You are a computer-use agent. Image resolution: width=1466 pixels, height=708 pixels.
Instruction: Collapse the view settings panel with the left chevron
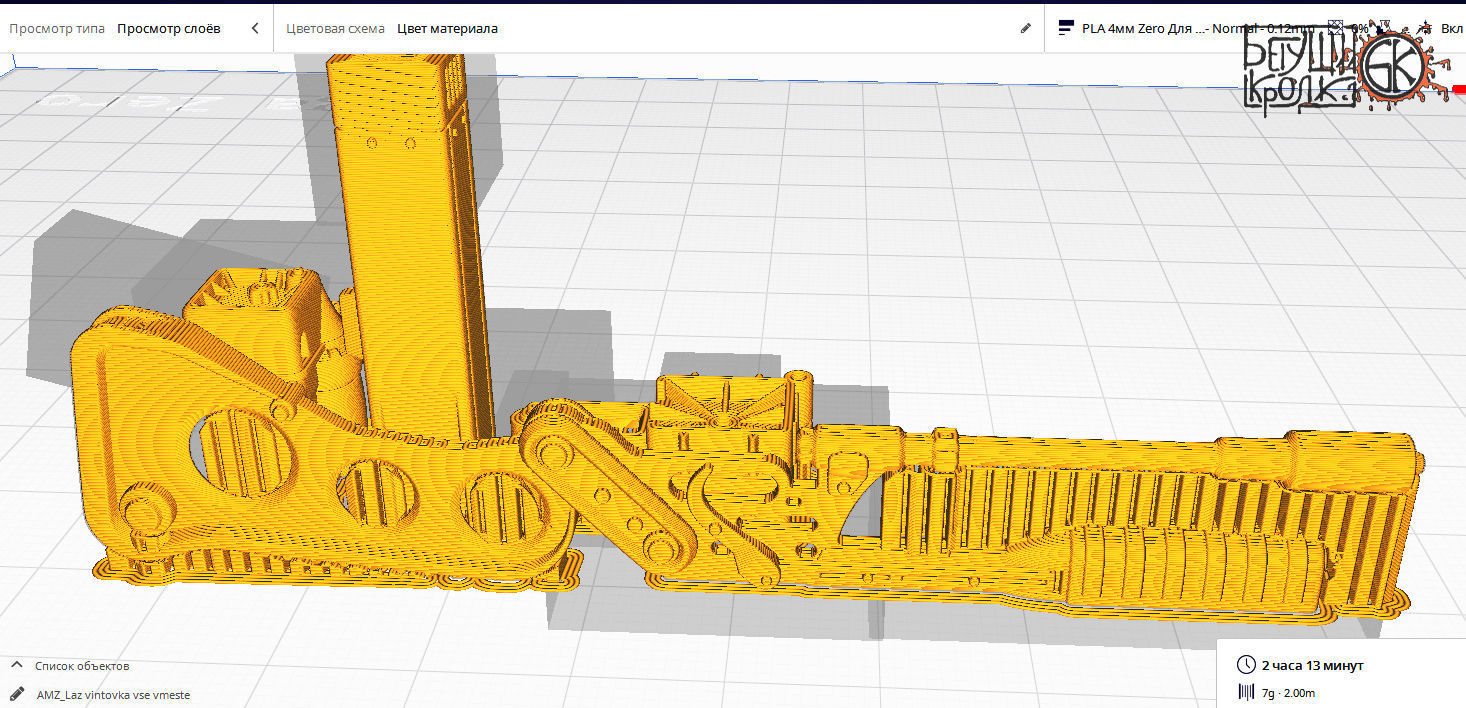[255, 28]
